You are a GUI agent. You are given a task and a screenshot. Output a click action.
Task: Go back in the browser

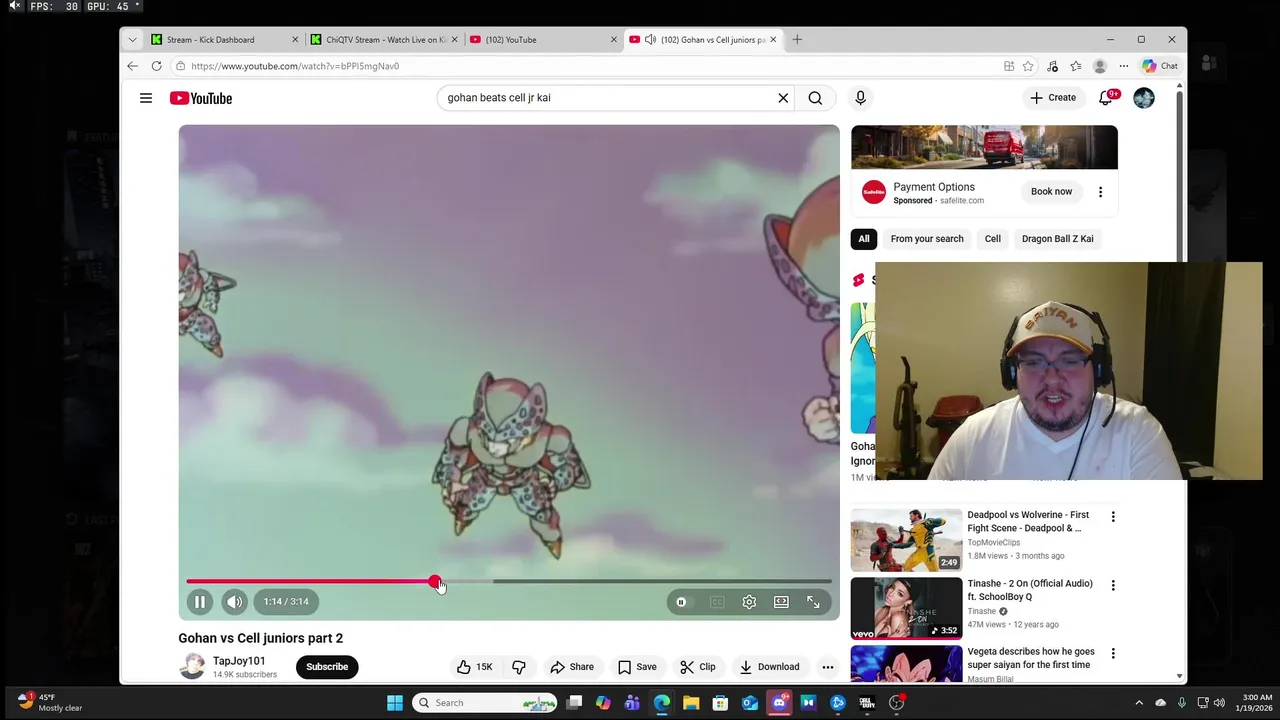pos(133,66)
